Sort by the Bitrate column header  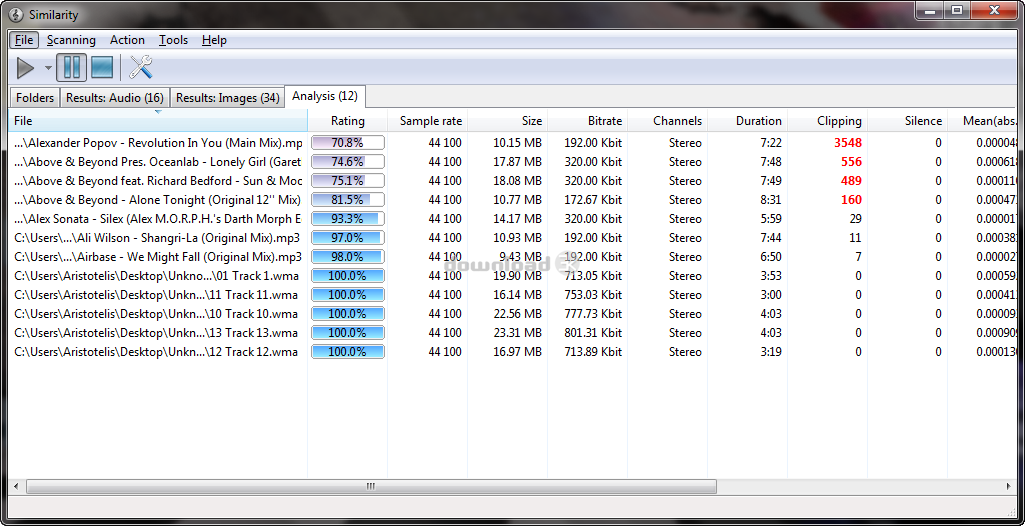click(588, 121)
